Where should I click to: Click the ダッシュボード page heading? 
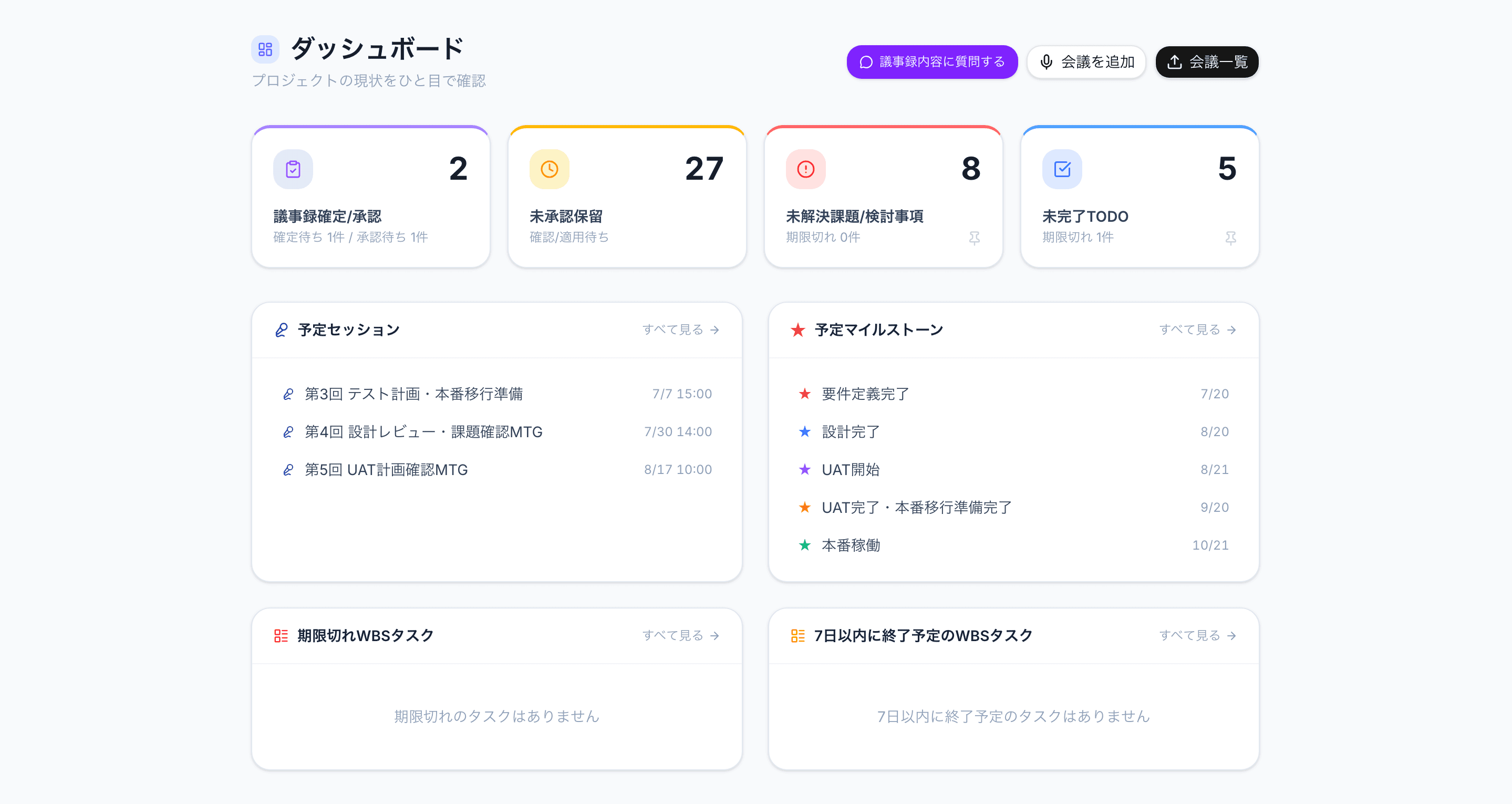(x=377, y=49)
